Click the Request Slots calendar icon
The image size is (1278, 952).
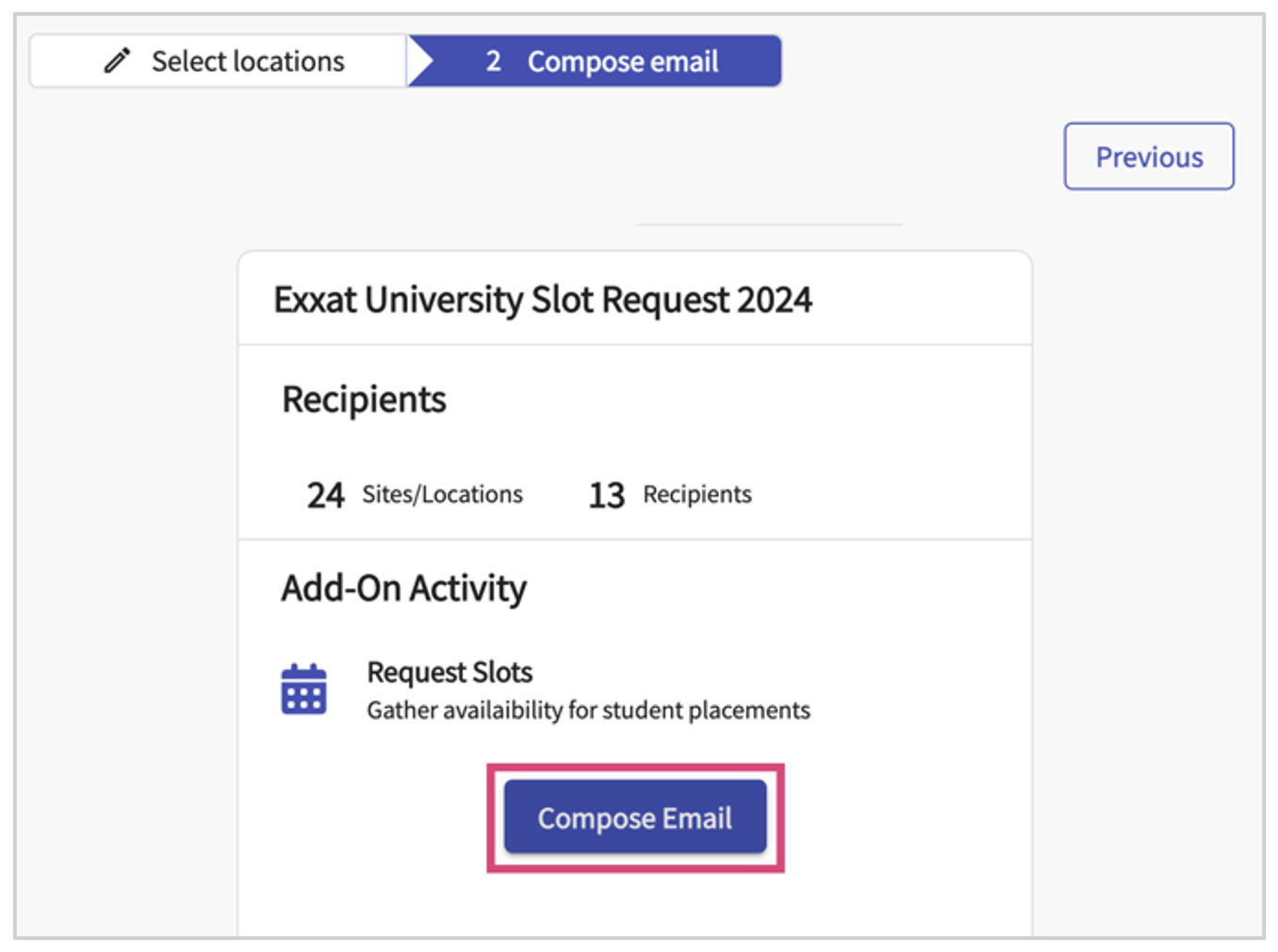(x=303, y=689)
